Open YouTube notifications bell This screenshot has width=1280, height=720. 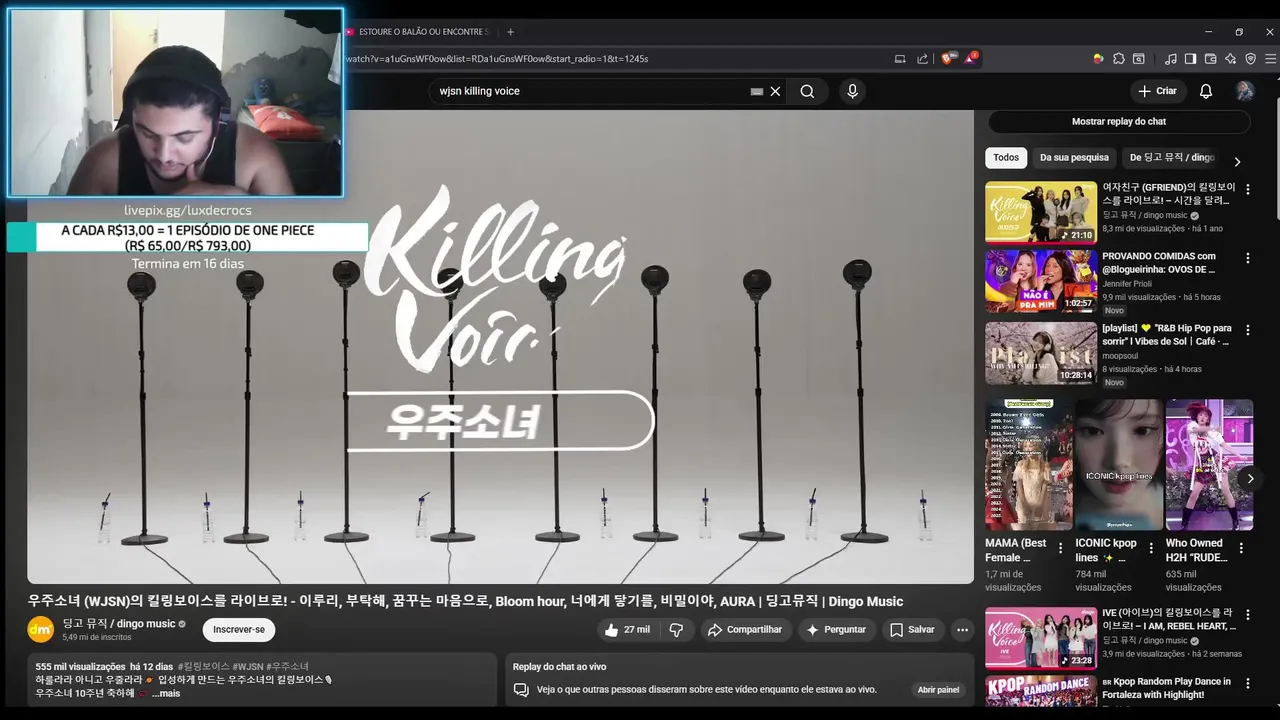[1206, 91]
